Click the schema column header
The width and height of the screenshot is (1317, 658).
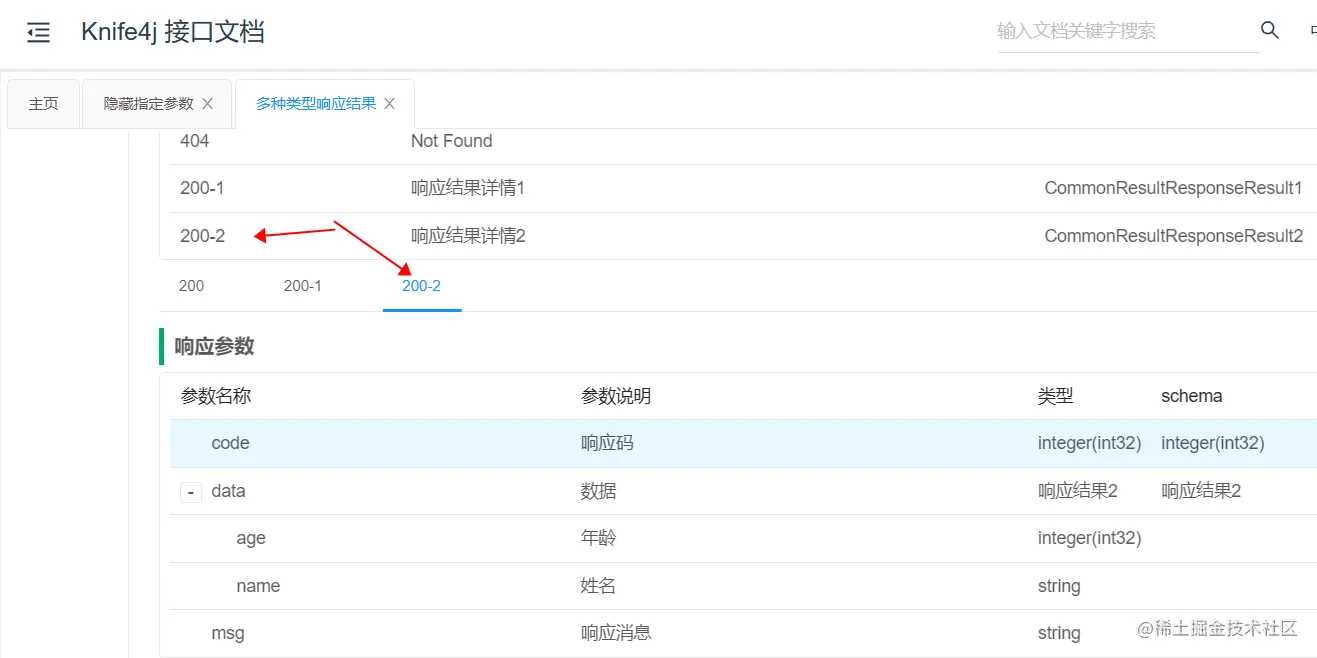1192,396
